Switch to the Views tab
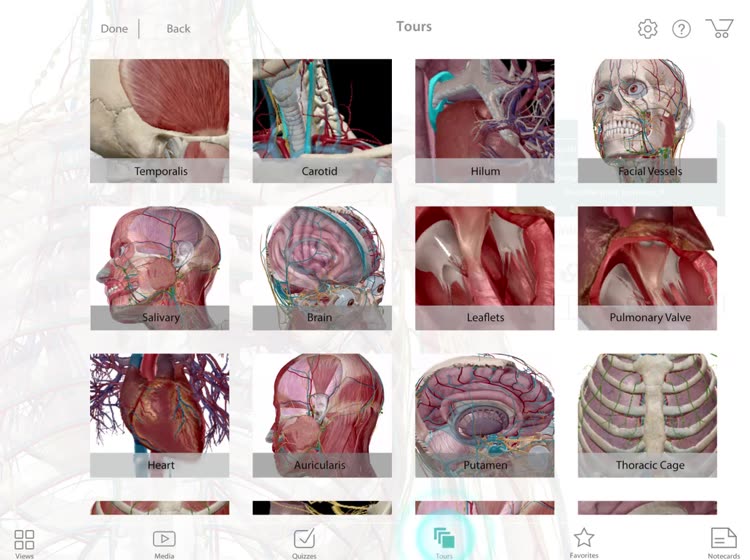This screenshot has height=560, width=750. pos(24,544)
